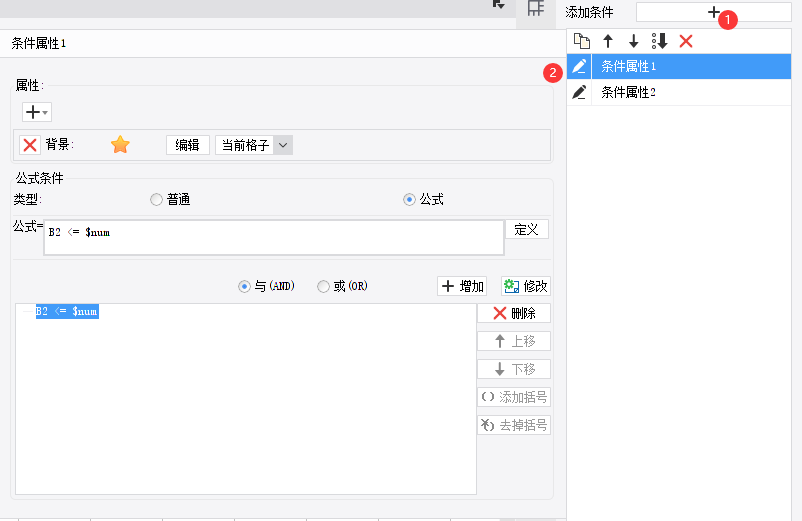Select 条件属性1 in the condition list
Viewport: 802px width, 521px height.
click(x=691, y=66)
